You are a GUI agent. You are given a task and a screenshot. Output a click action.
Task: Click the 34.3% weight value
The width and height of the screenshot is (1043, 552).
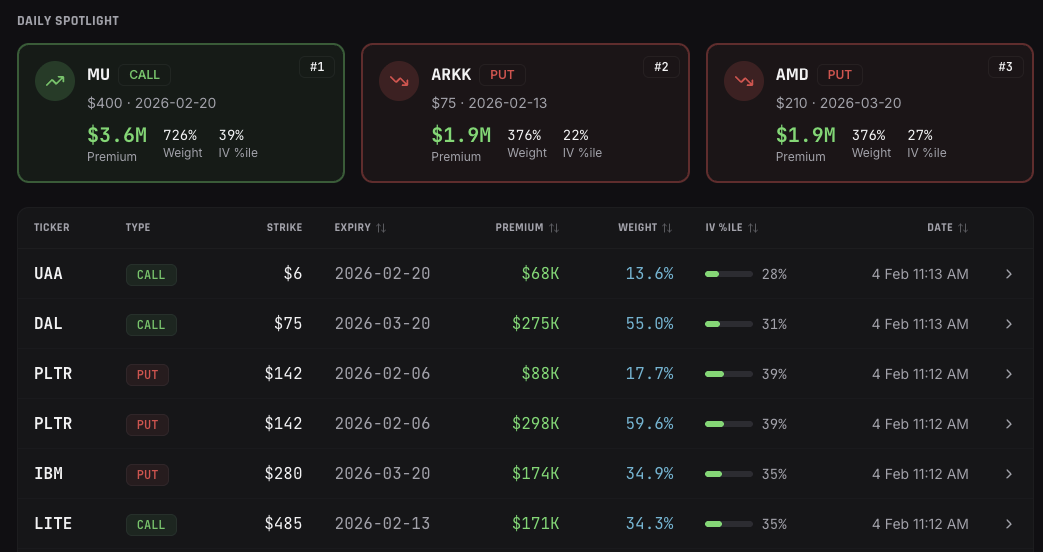[649, 524]
